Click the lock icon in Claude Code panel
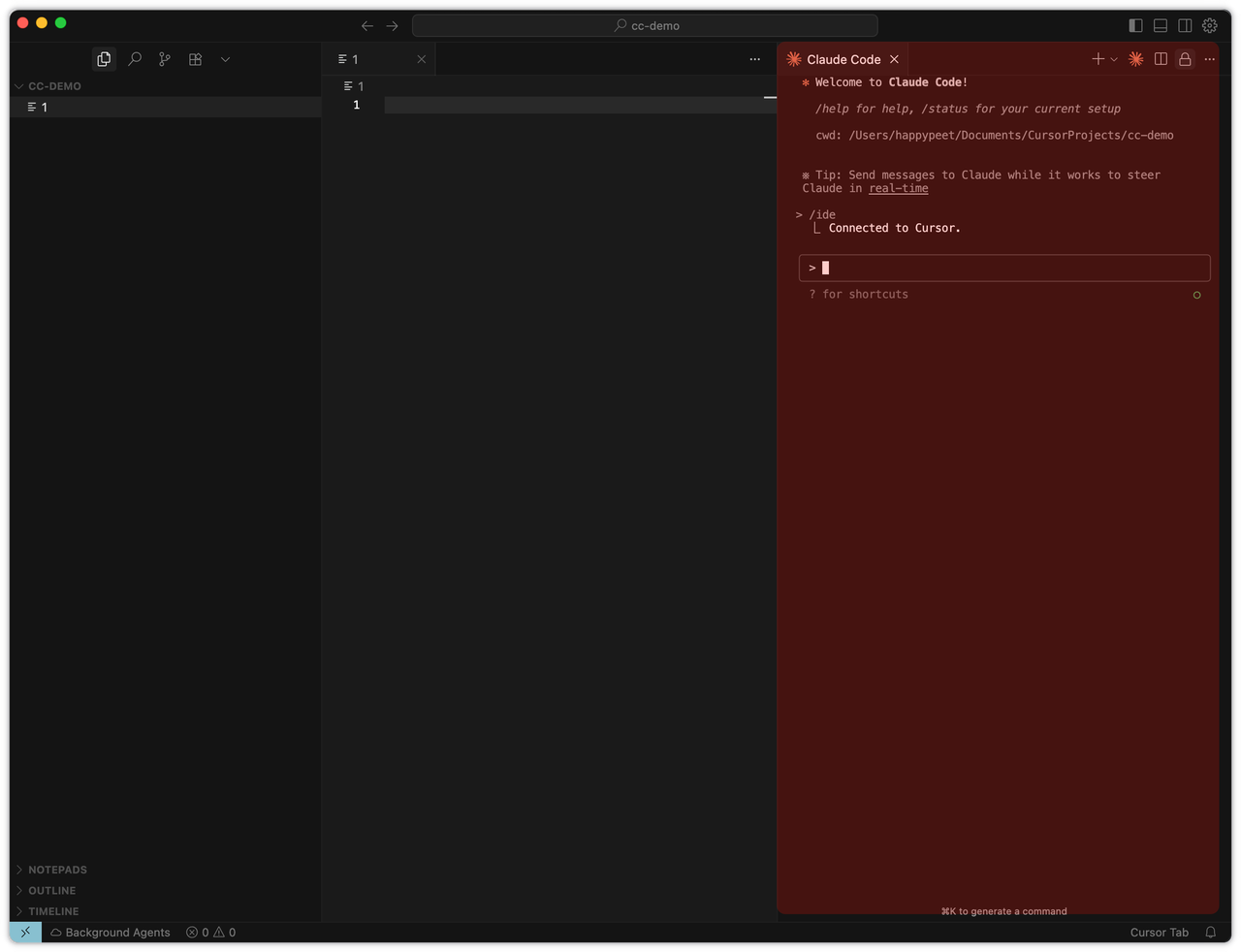1241x952 pixels. tap(1185, 59)
